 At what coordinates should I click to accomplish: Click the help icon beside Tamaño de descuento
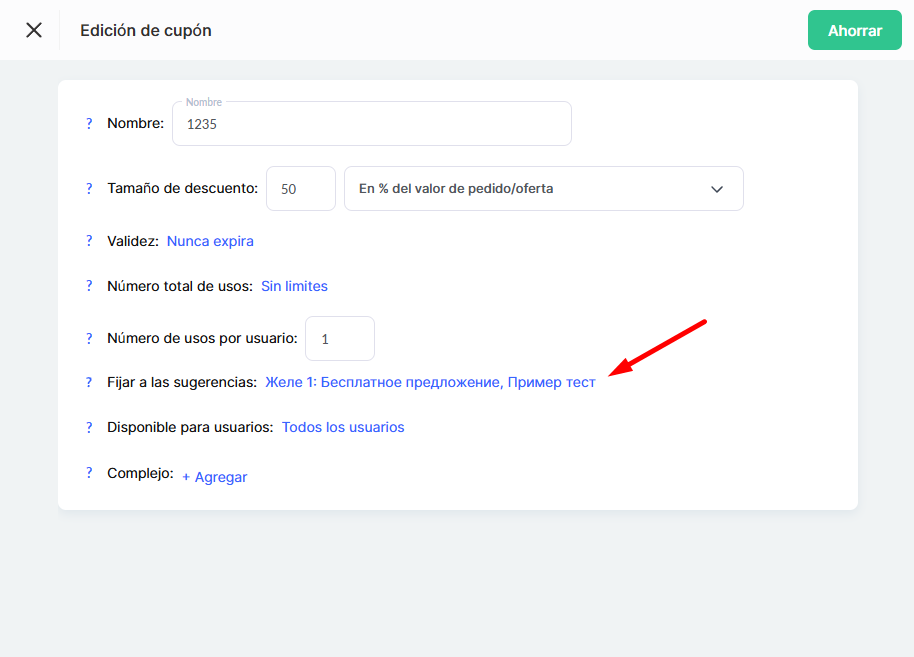[x=89, y=188]
